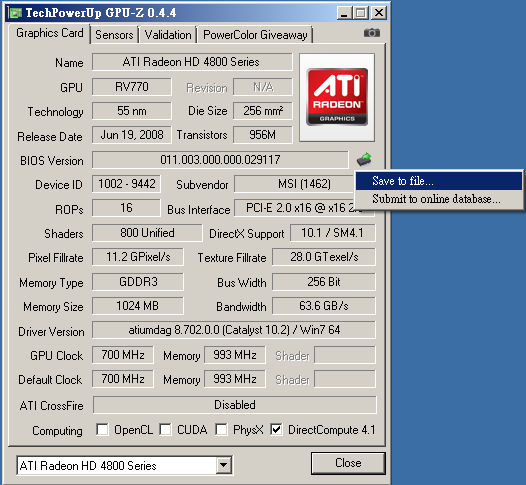Image resolution: width=526 pixels, height=485 pixels.
Task: Click the camera screenshot icon
Action: (372, 33)
